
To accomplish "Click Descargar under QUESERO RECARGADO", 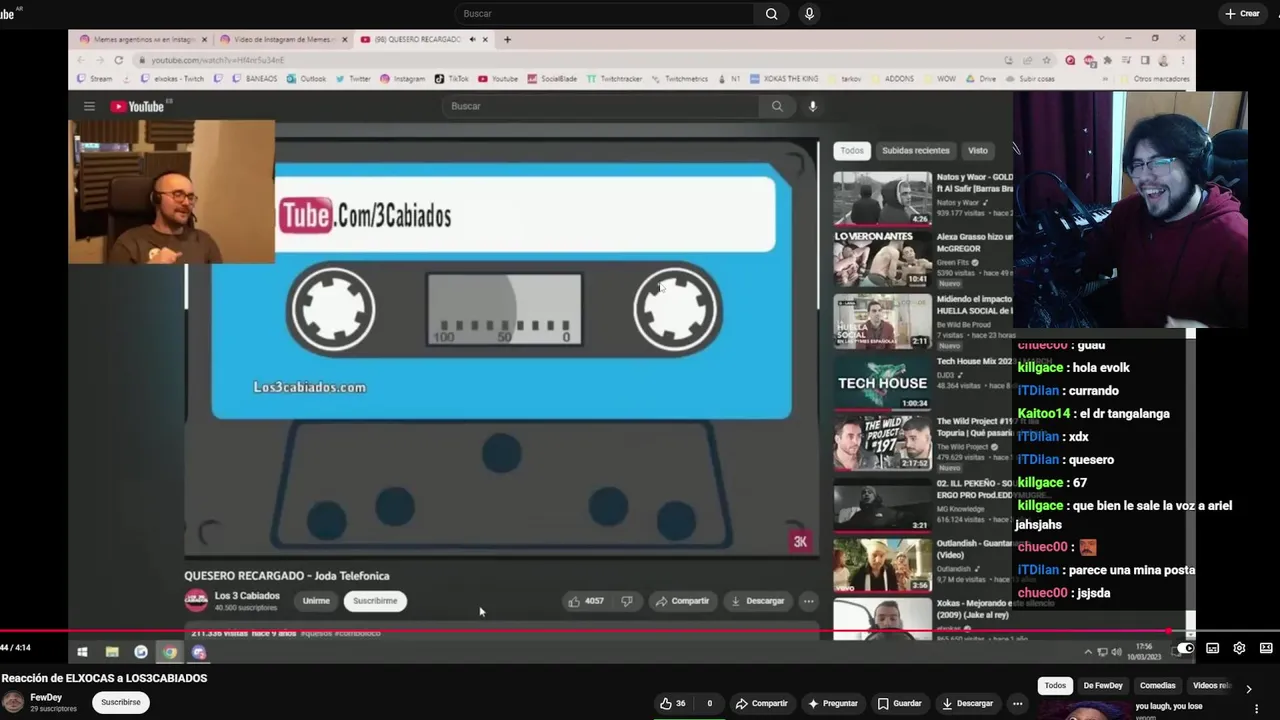I will 757,601.
